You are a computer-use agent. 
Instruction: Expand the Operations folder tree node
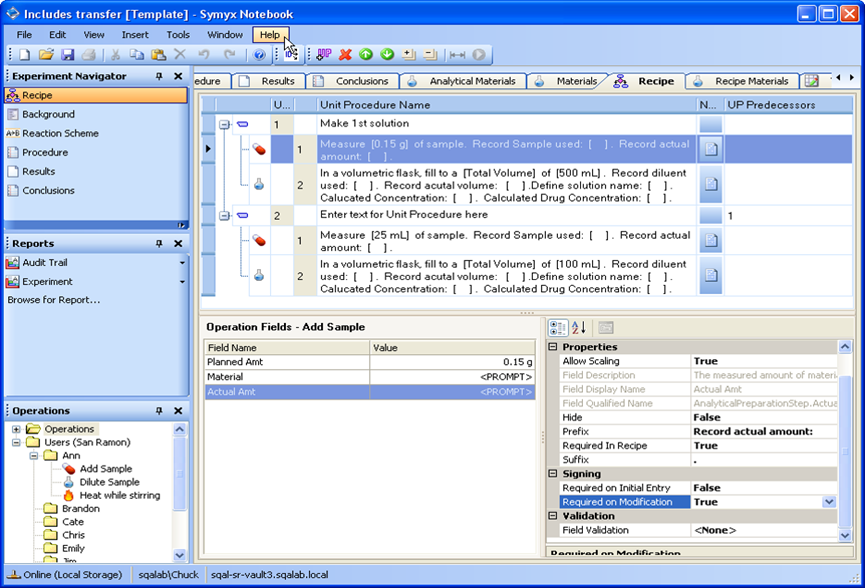click(16, 429)
